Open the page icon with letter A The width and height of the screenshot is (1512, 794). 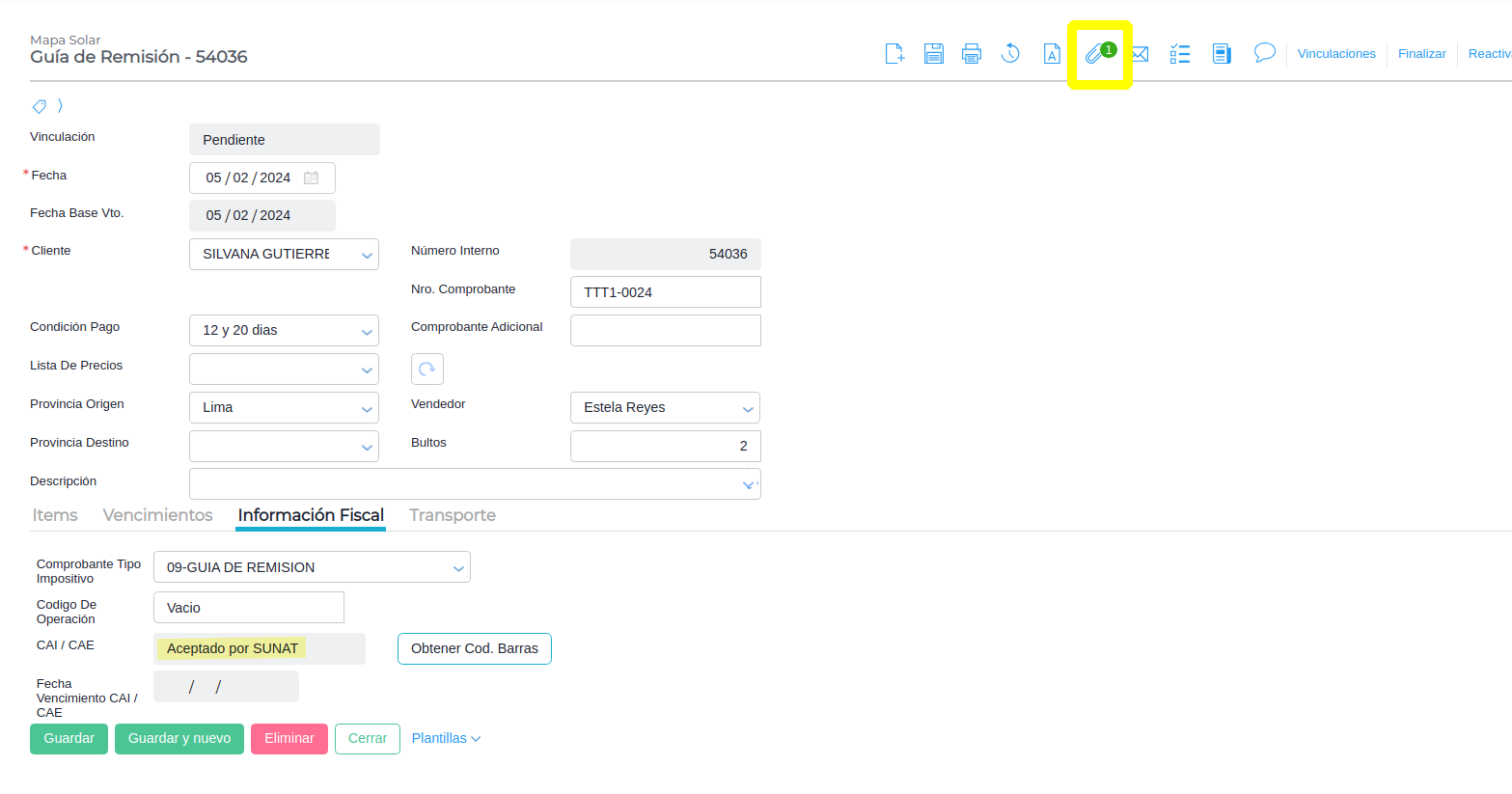click(x=1052, y=54)
